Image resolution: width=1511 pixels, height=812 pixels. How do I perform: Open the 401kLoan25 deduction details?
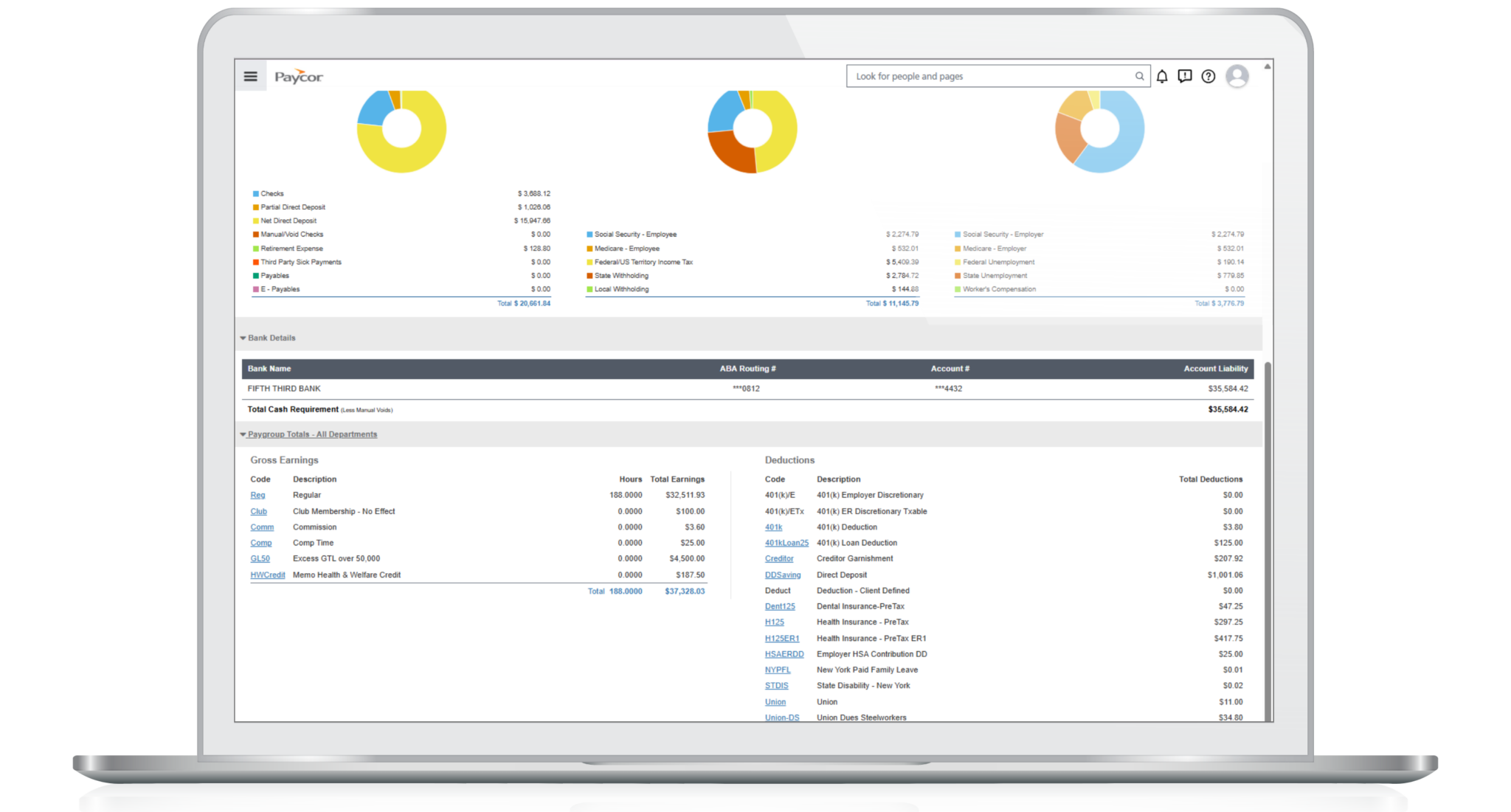pyautogui.click(x=786, y=543)
